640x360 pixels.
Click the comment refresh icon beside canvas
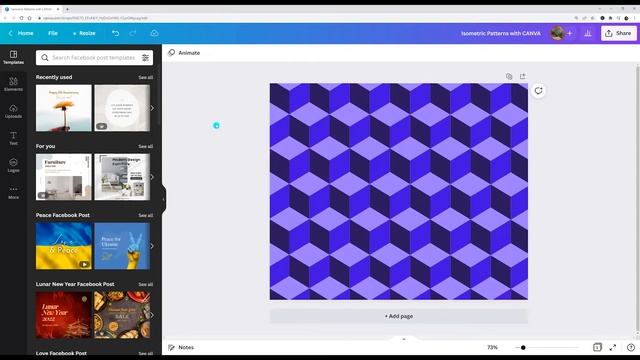pos(538,91)
